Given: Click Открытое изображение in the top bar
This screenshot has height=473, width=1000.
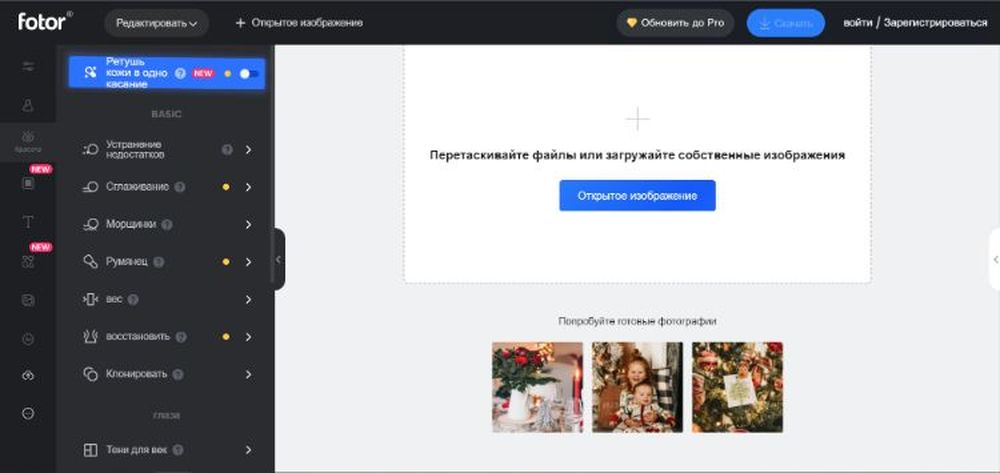Looking at the screenshot, I should click(299, 23).
